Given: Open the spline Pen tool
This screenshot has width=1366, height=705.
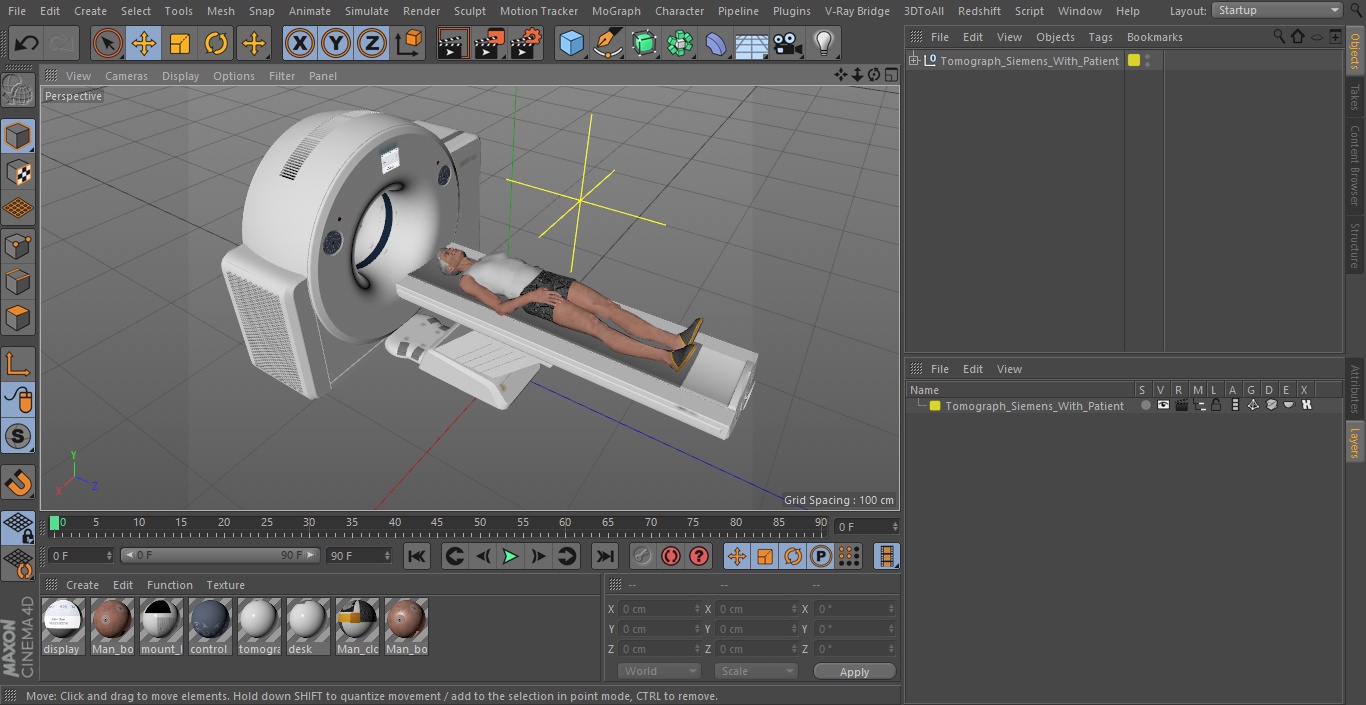Looking at the screenshot, I should point(607,43).
